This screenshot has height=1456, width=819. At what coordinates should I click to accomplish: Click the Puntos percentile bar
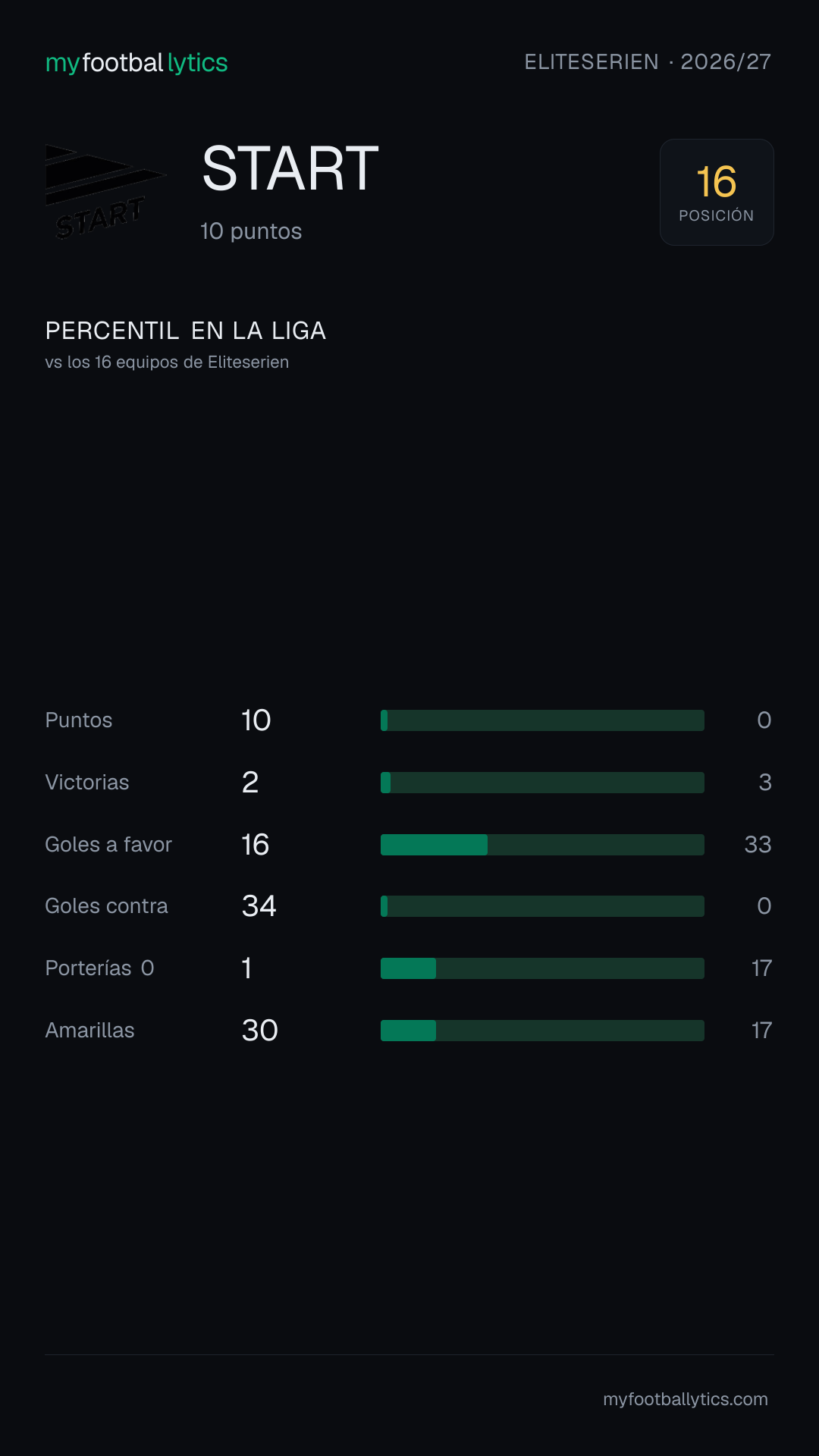tap(542, 720)
